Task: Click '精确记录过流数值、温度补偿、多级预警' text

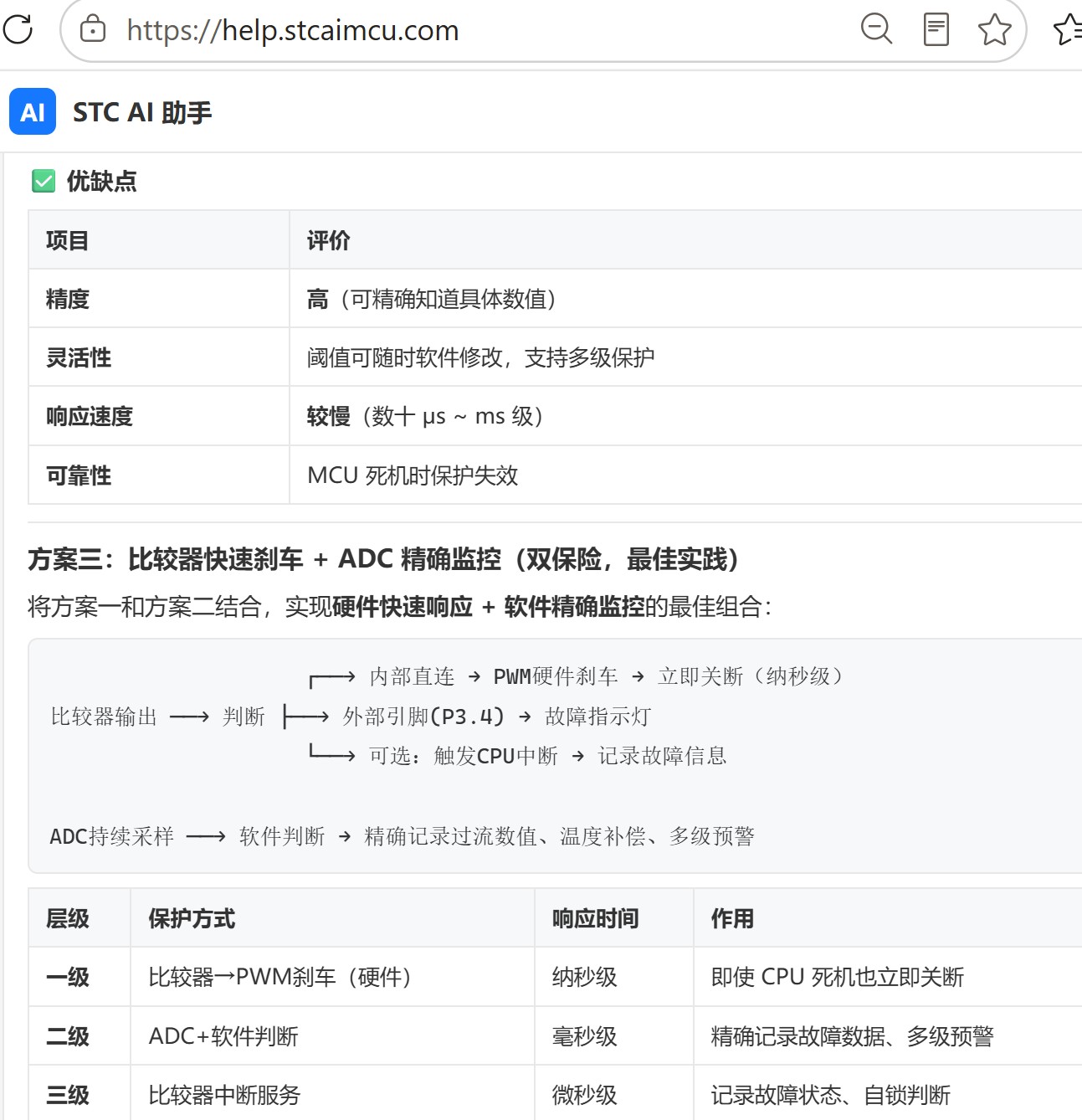Action: pyautogui.click(x=559, y=836)
